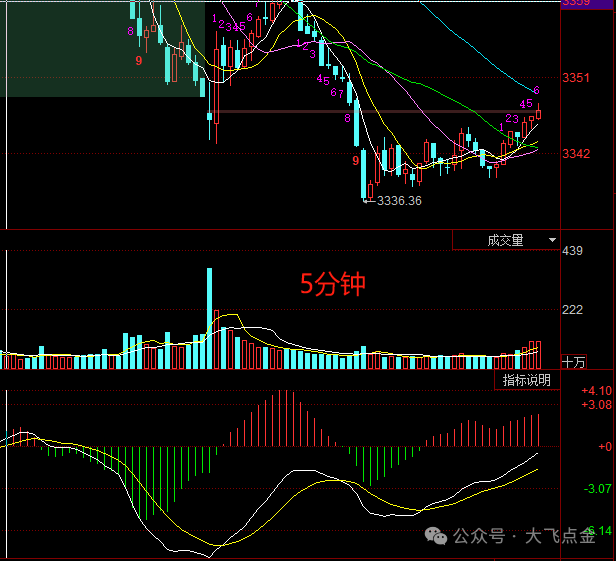
Task: Click the 3342 price axis label
Action: (x=579, y=154)
